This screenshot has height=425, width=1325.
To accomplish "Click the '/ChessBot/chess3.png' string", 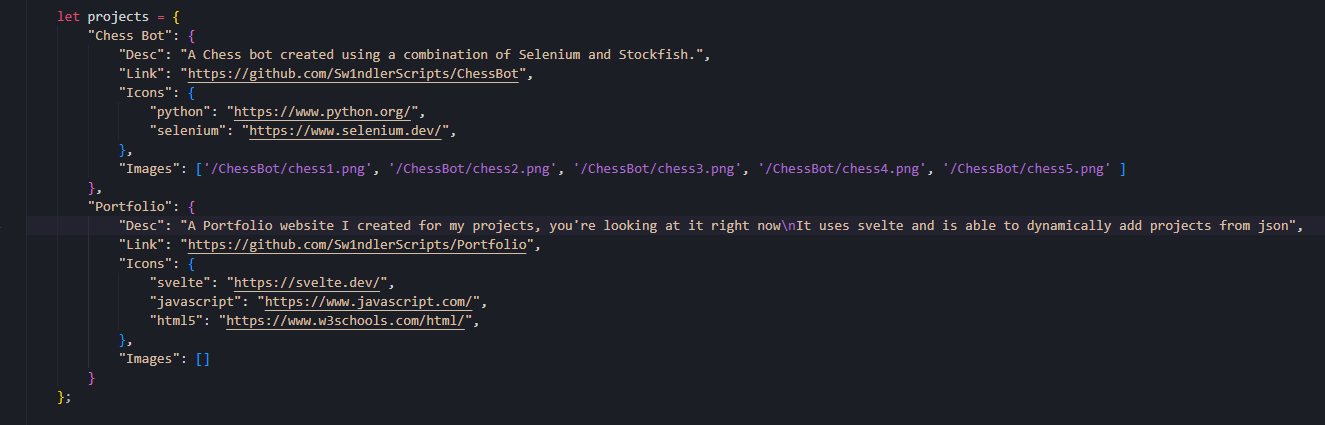I will [x=659, y=169].
